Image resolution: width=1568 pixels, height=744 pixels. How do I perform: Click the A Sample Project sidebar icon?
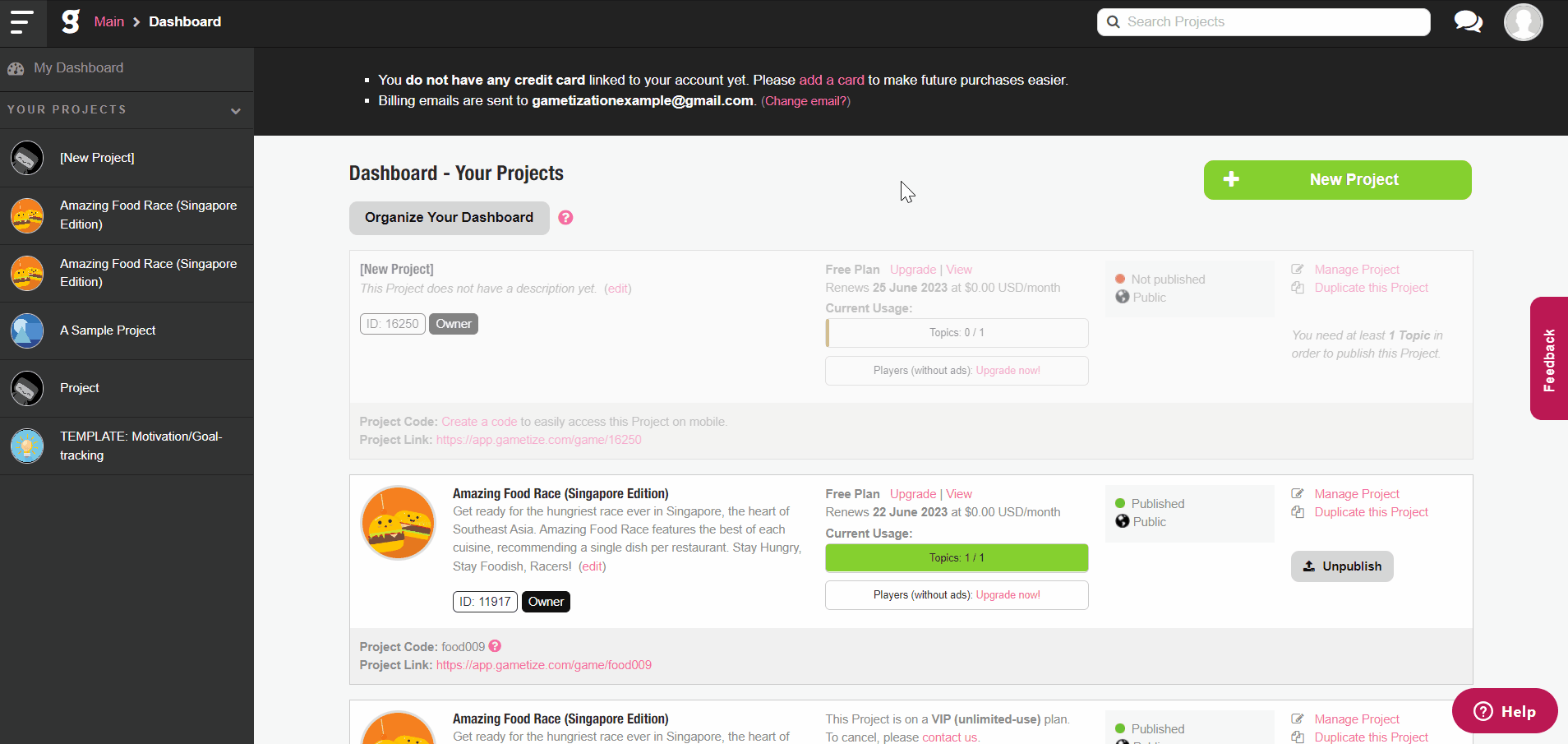pyautogui.click(x=27, y=330)
